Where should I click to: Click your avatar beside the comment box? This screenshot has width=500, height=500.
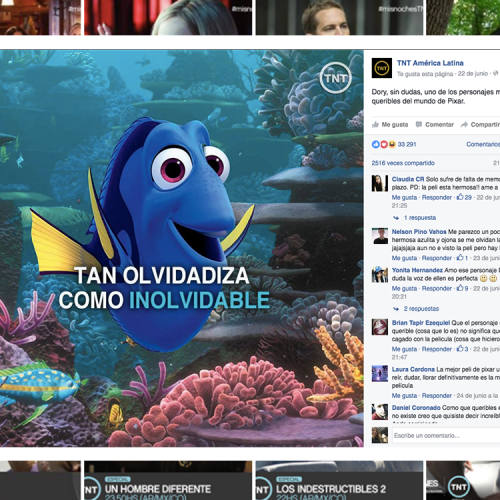pos(380,435)
